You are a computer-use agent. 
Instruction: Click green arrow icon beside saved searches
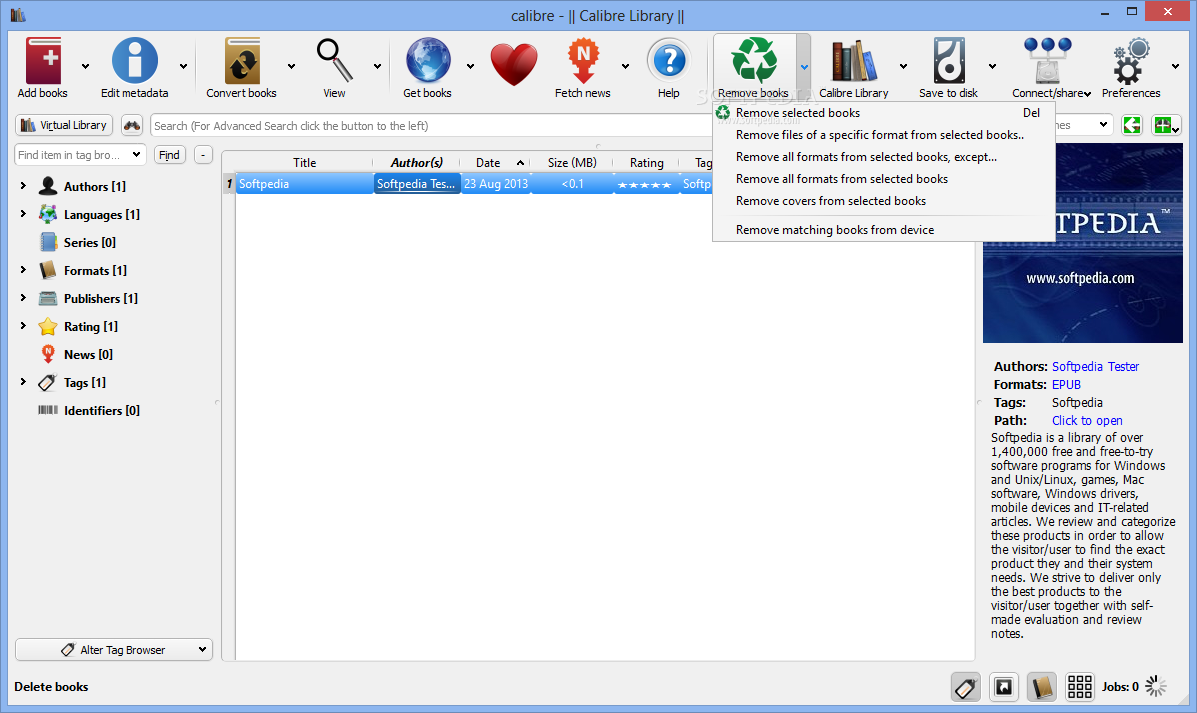coord(1132,125)
